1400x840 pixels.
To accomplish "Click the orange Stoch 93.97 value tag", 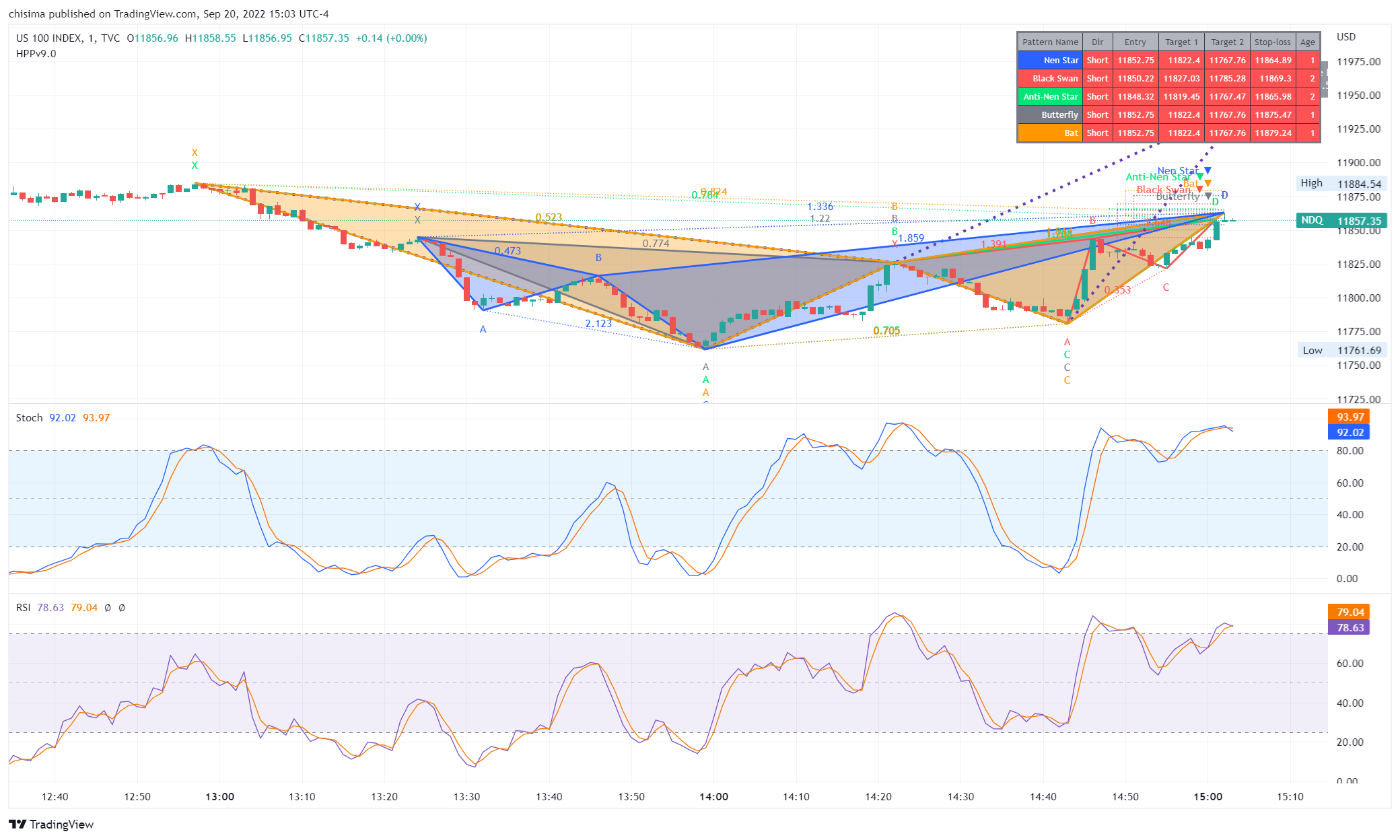I will point(1349,417).
